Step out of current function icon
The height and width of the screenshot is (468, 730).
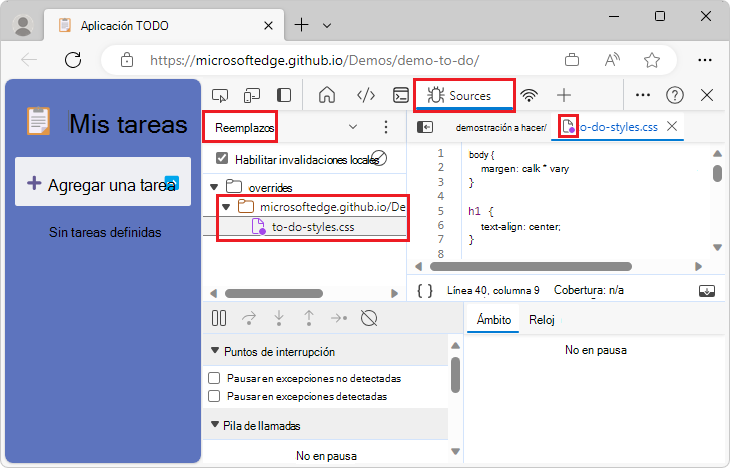309,319
